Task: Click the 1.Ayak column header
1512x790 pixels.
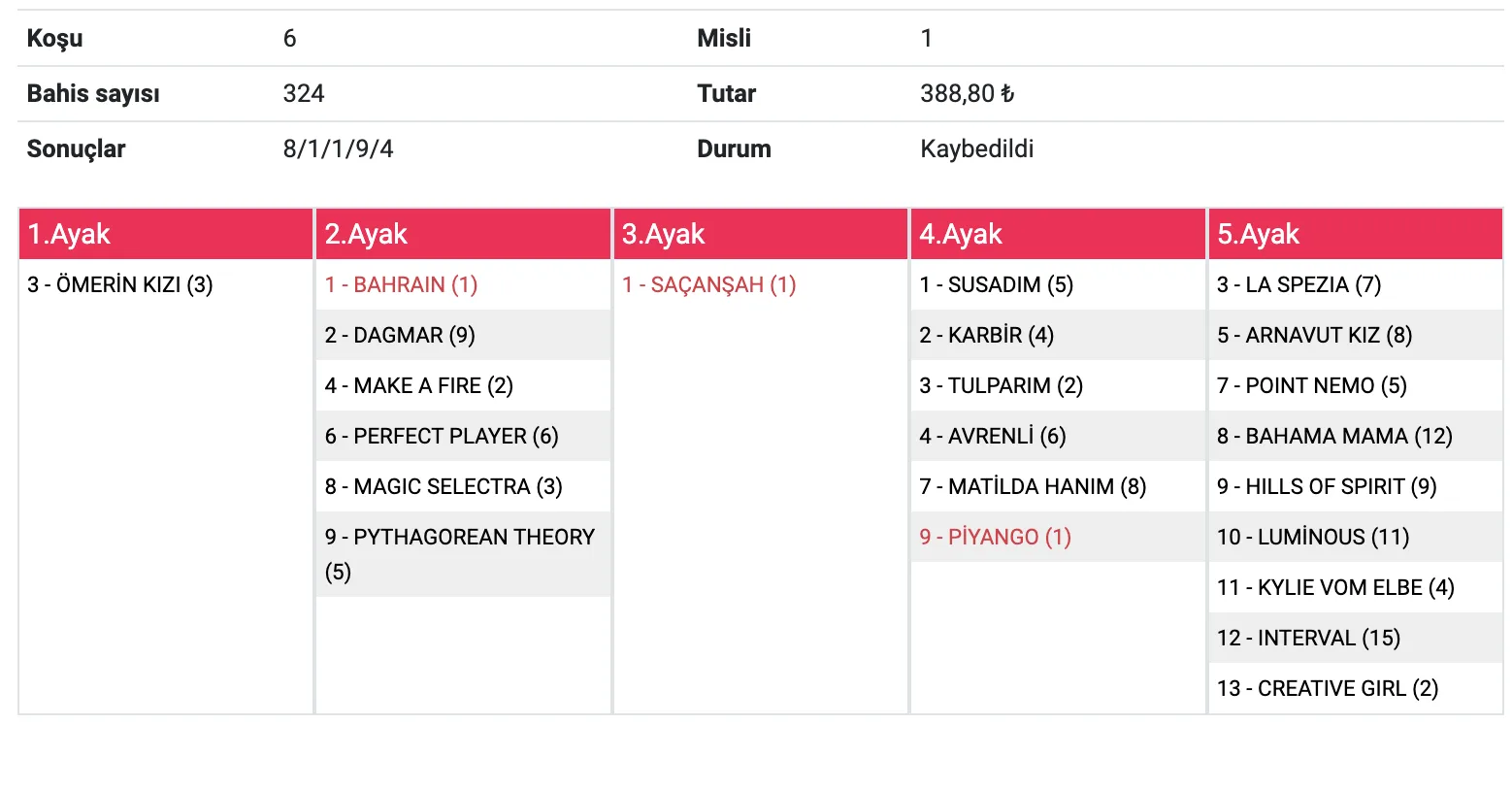Action: (x=69, y=234)
